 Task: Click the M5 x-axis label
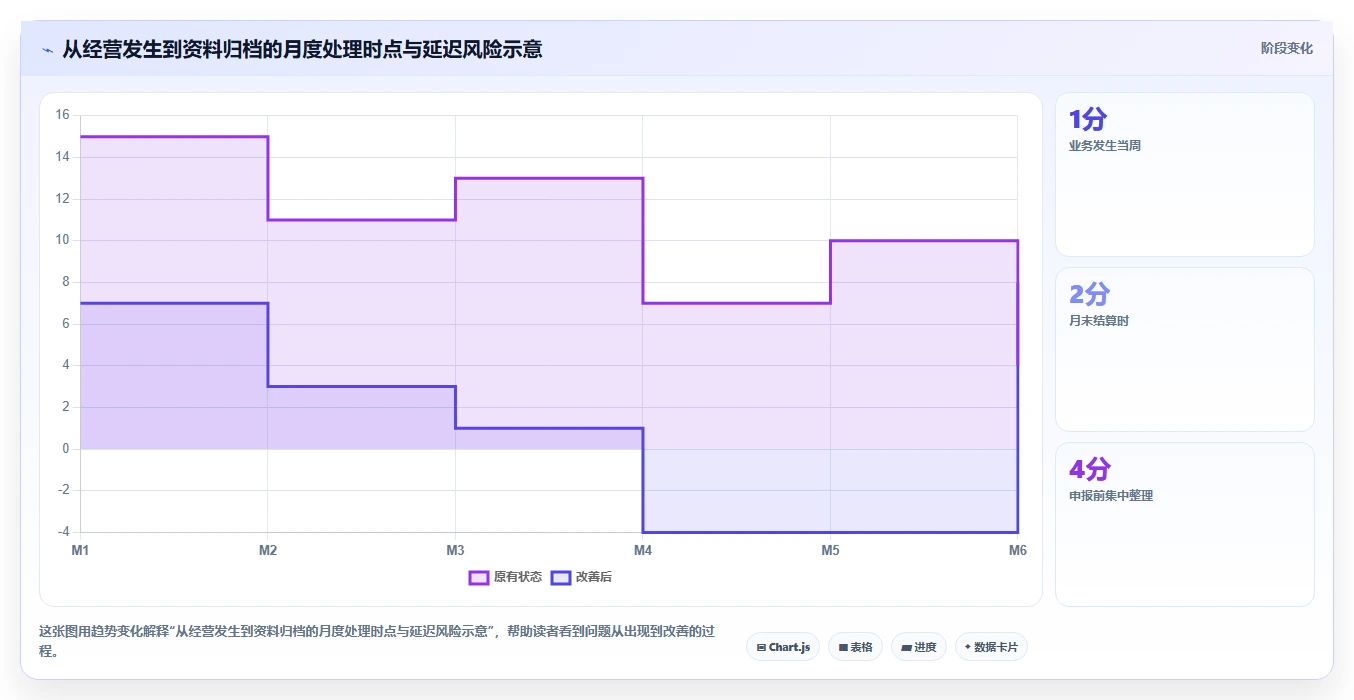[830, 550]
